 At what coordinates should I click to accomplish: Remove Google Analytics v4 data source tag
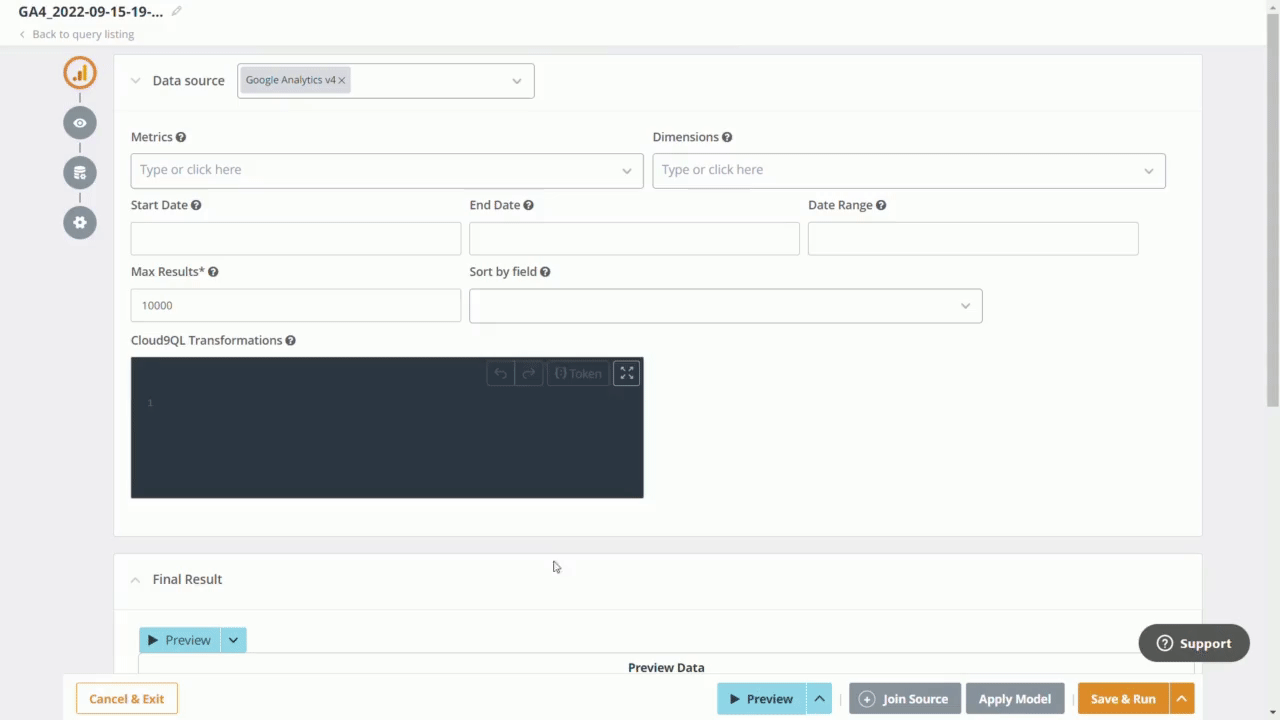[342, 80]
